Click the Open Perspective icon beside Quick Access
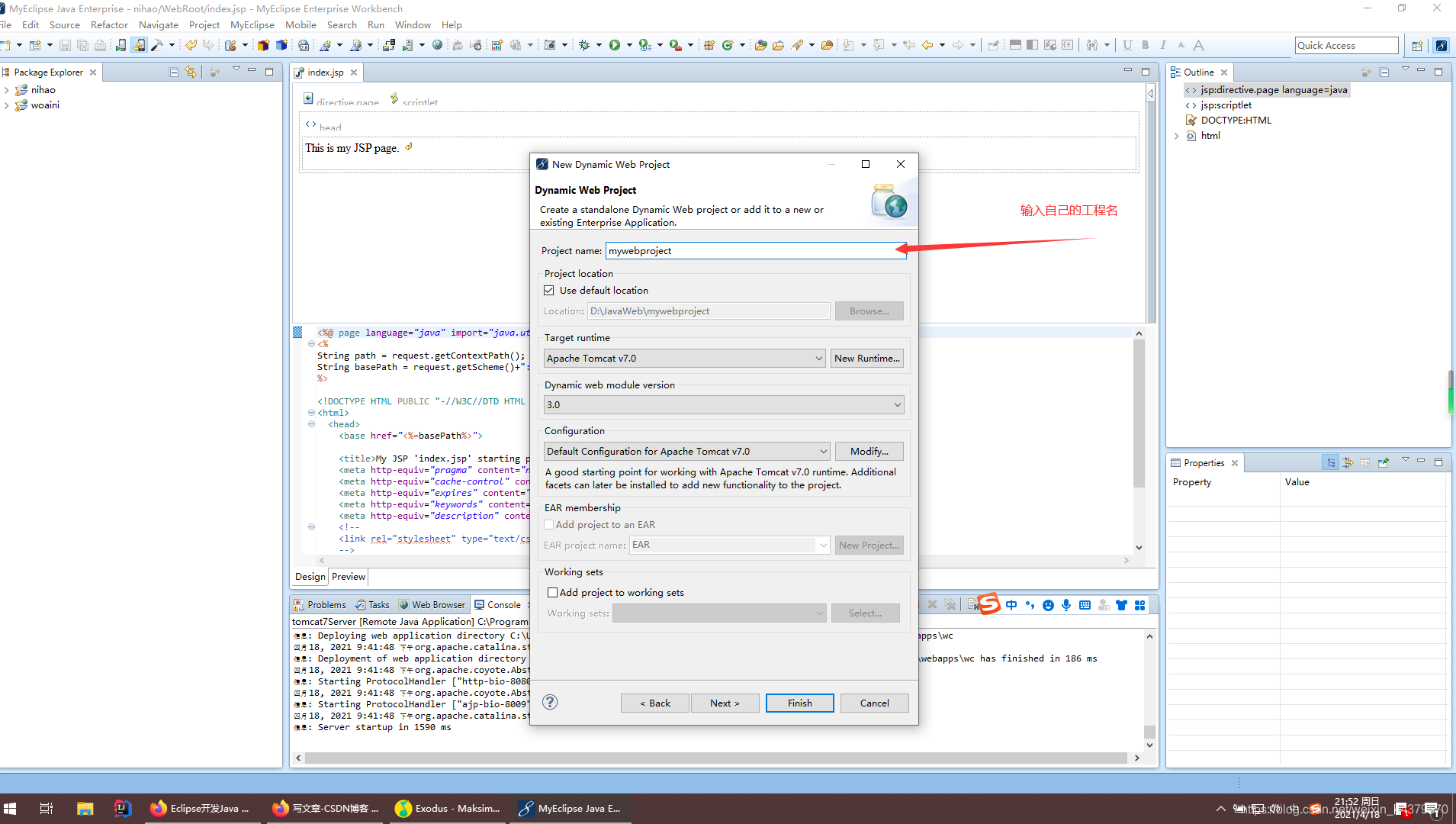Viewport: 1456px width, 824px height. click(1417, 45)
